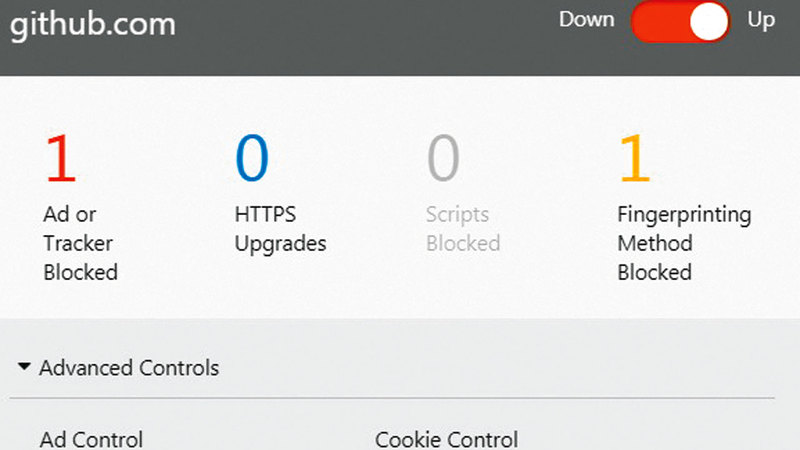Open the Cookie Control setting

446,439
